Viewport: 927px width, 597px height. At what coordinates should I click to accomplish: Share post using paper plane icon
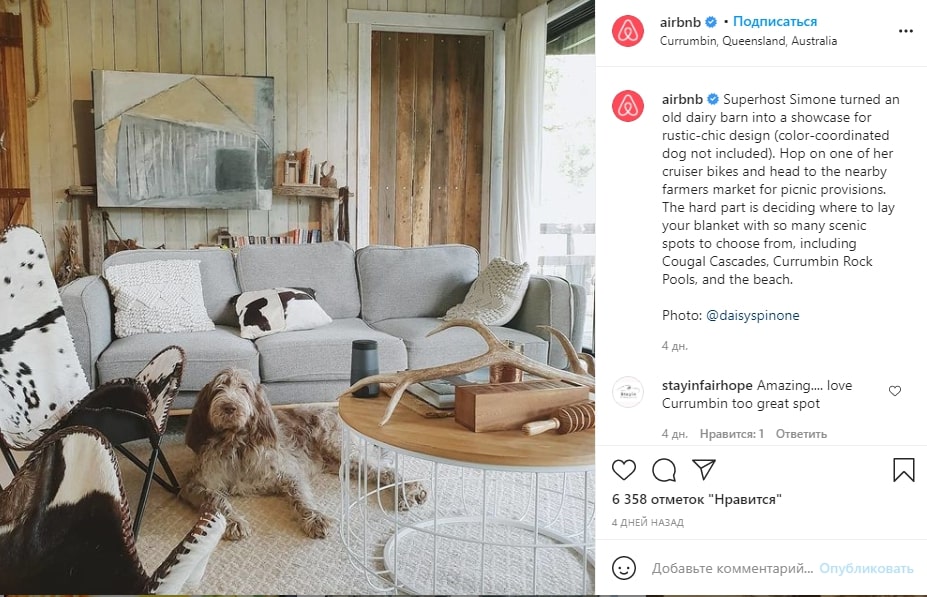pos(704,469)
